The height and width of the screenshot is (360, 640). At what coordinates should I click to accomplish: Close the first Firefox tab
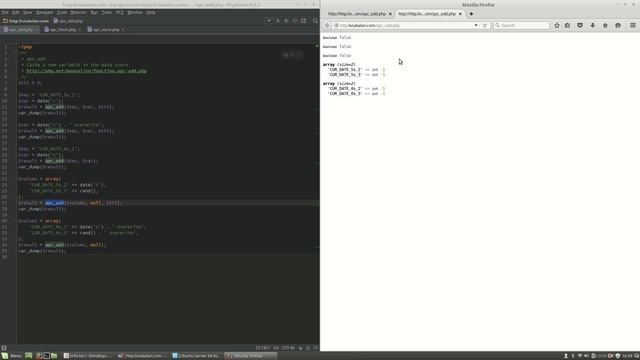(390, 14)
